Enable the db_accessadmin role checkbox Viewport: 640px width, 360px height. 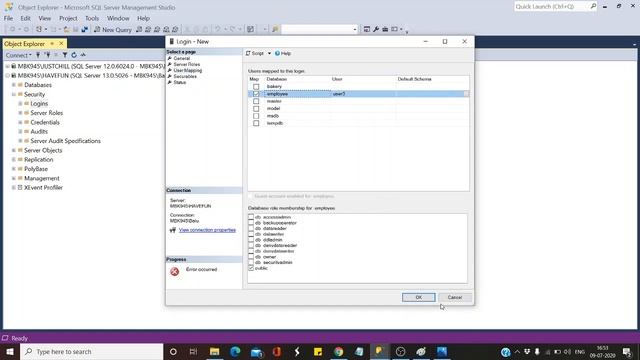pyautogui.click(x=251, y=217)
